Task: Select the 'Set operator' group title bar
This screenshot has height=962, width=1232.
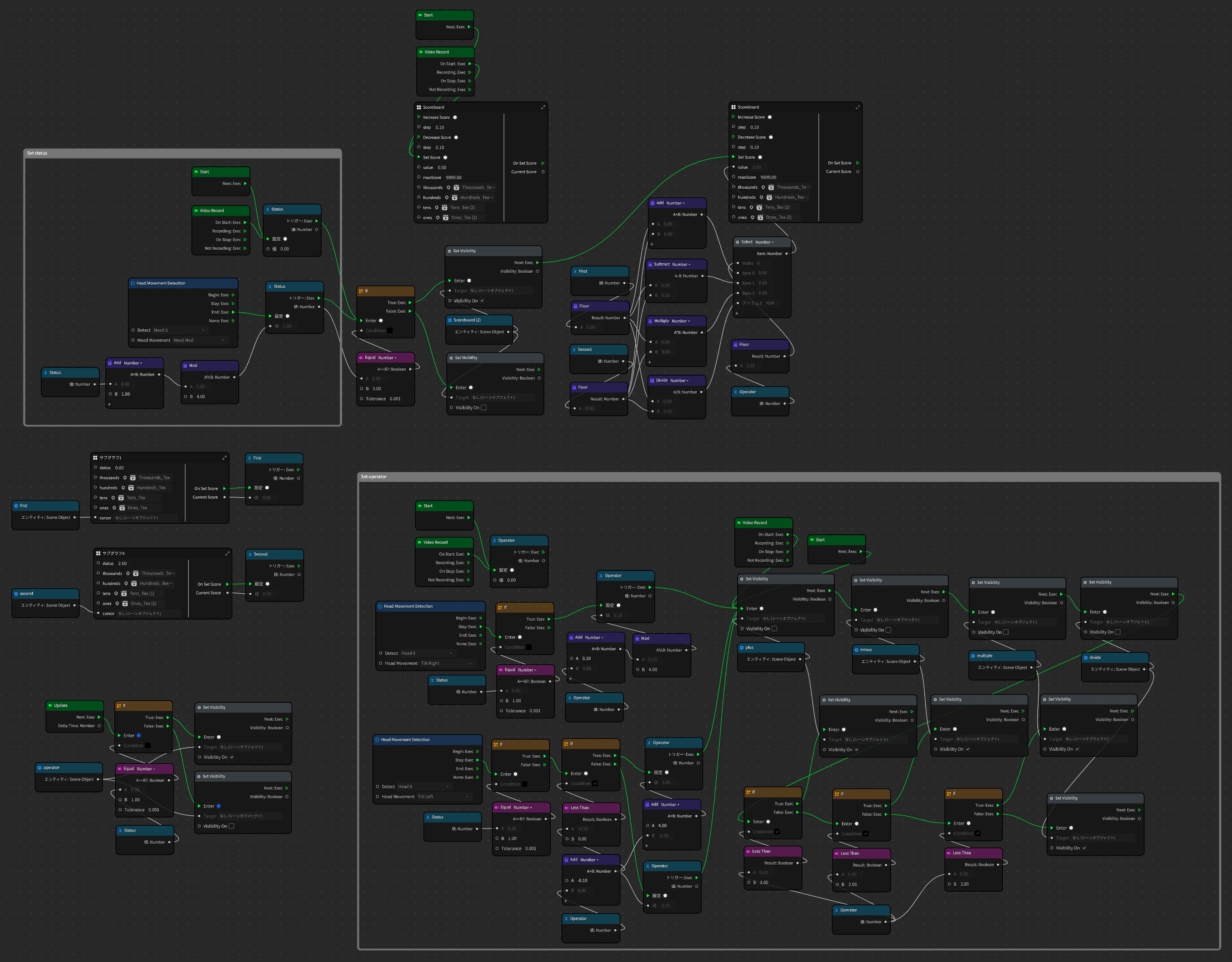Action: 789,477
